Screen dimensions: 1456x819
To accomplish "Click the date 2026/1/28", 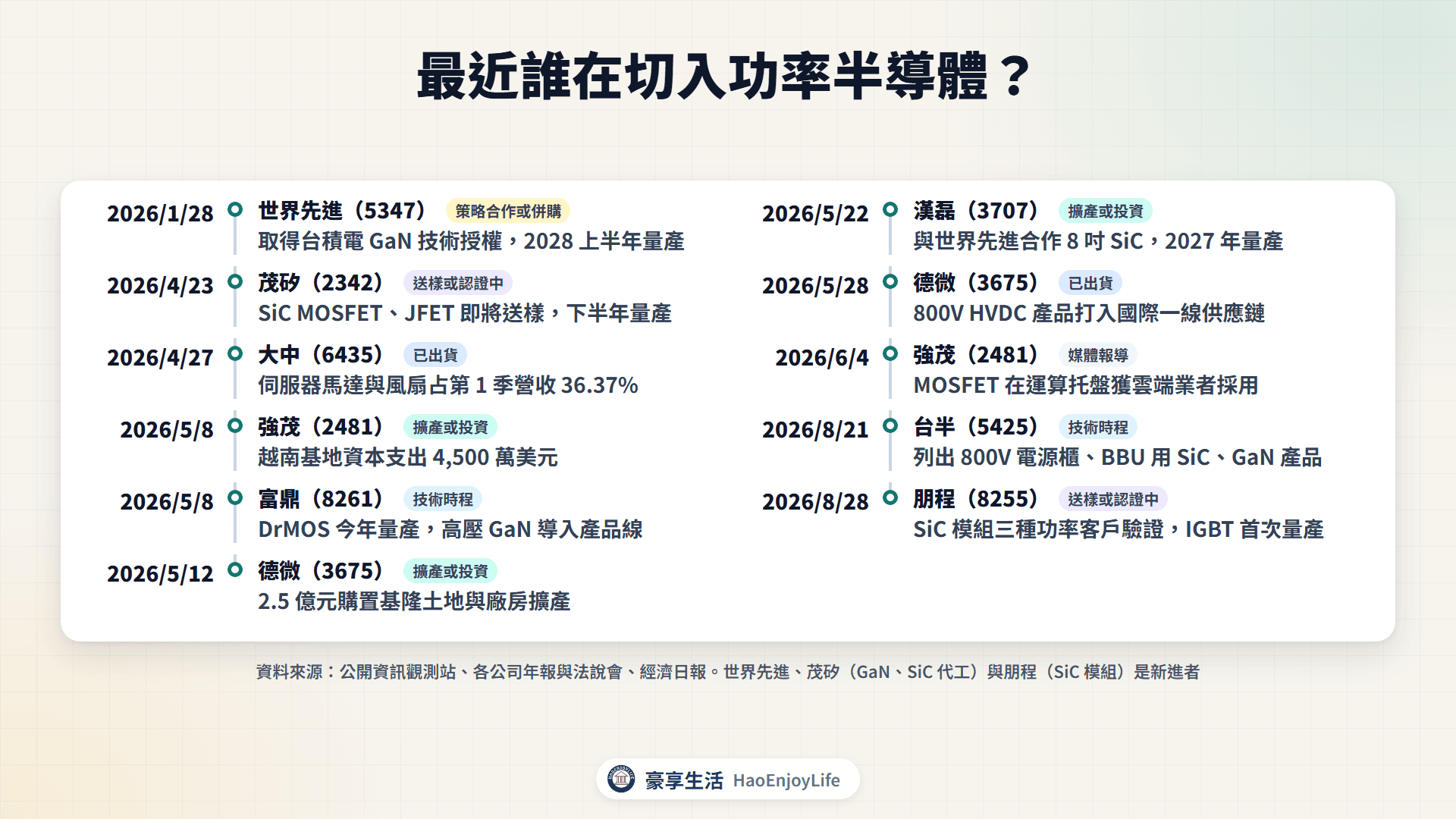I will [160, 214].
